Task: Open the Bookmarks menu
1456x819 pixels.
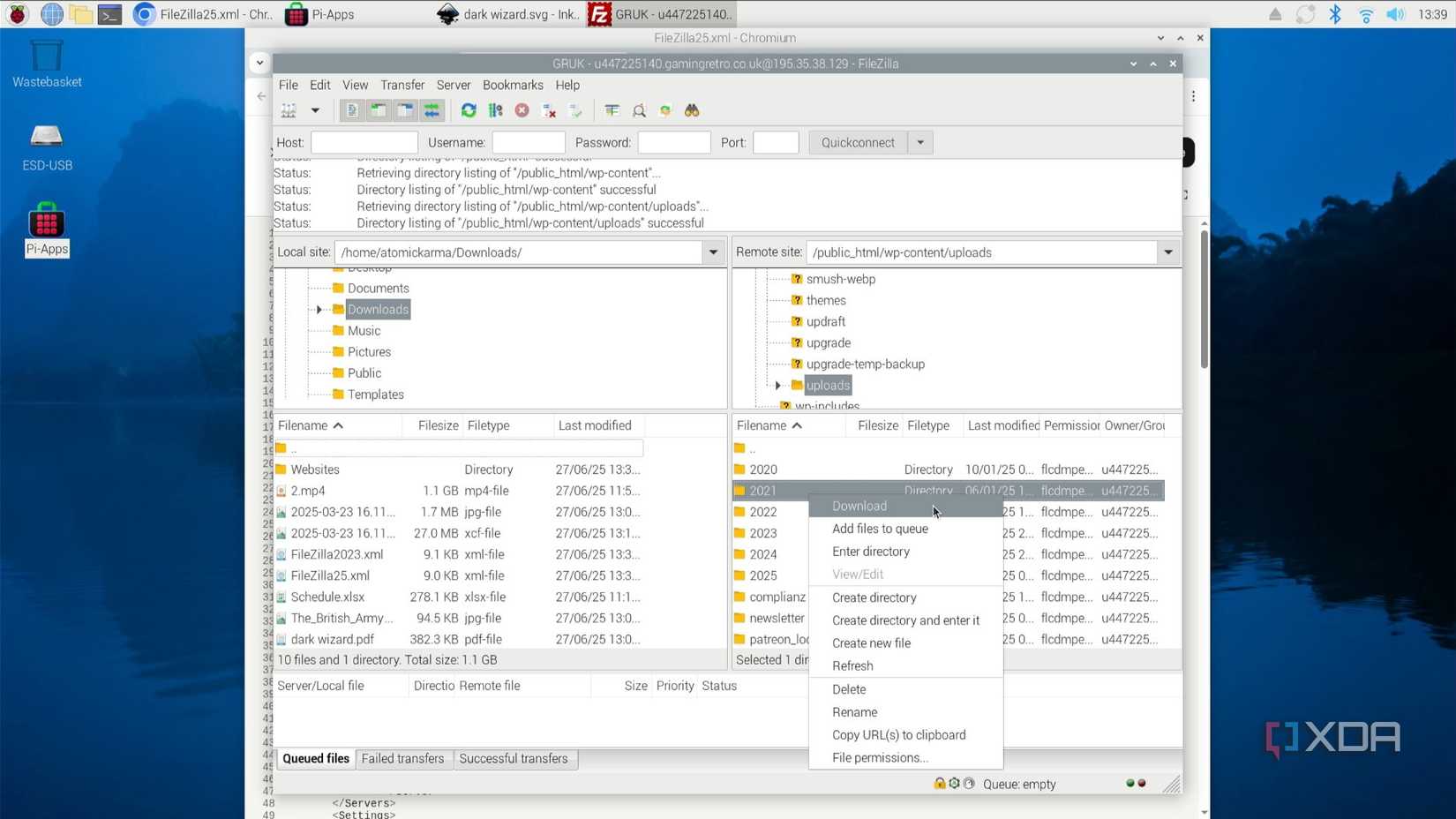Action: [513, 85]
